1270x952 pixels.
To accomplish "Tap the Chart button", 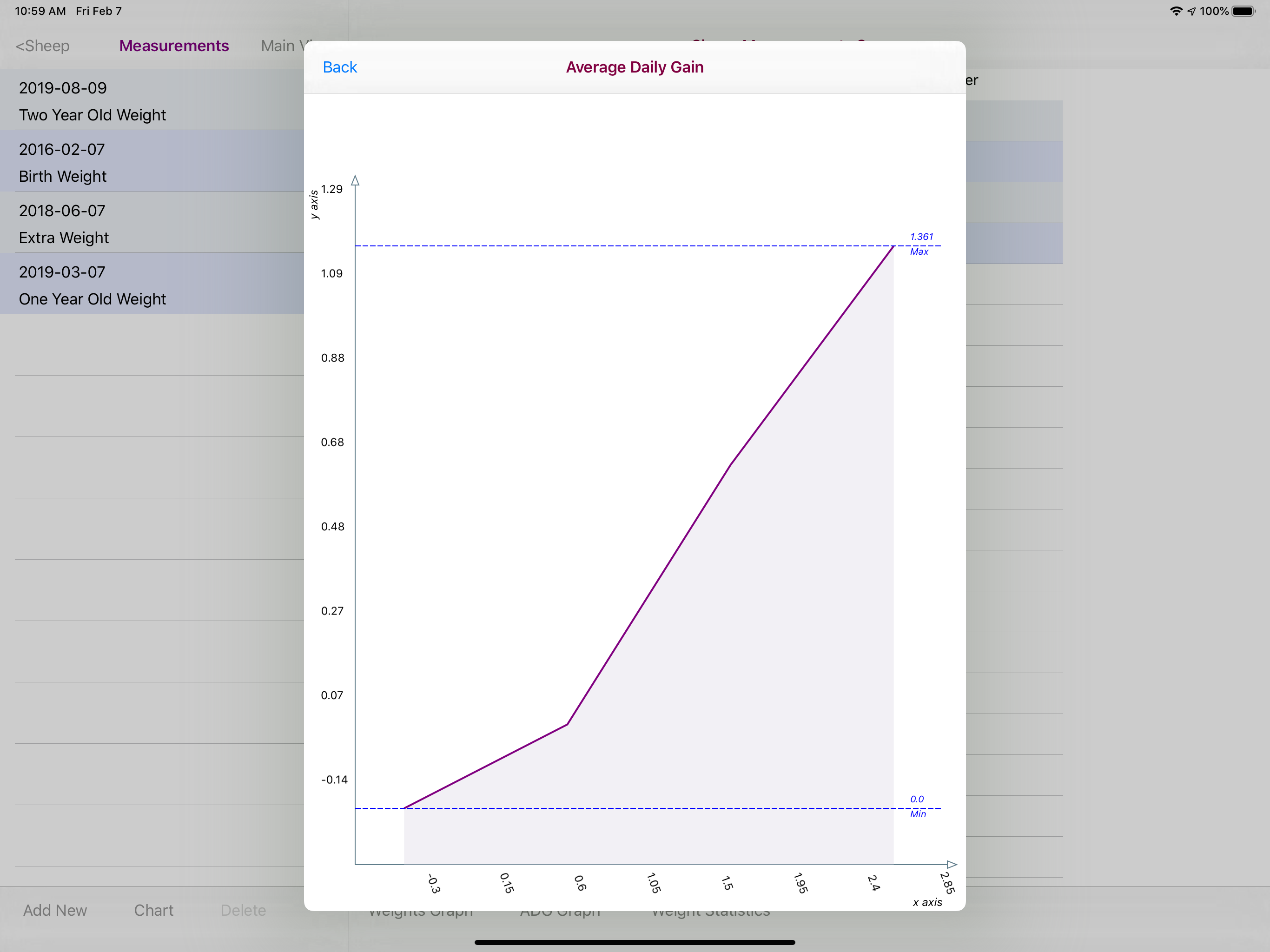I will [x=153, y=910].
